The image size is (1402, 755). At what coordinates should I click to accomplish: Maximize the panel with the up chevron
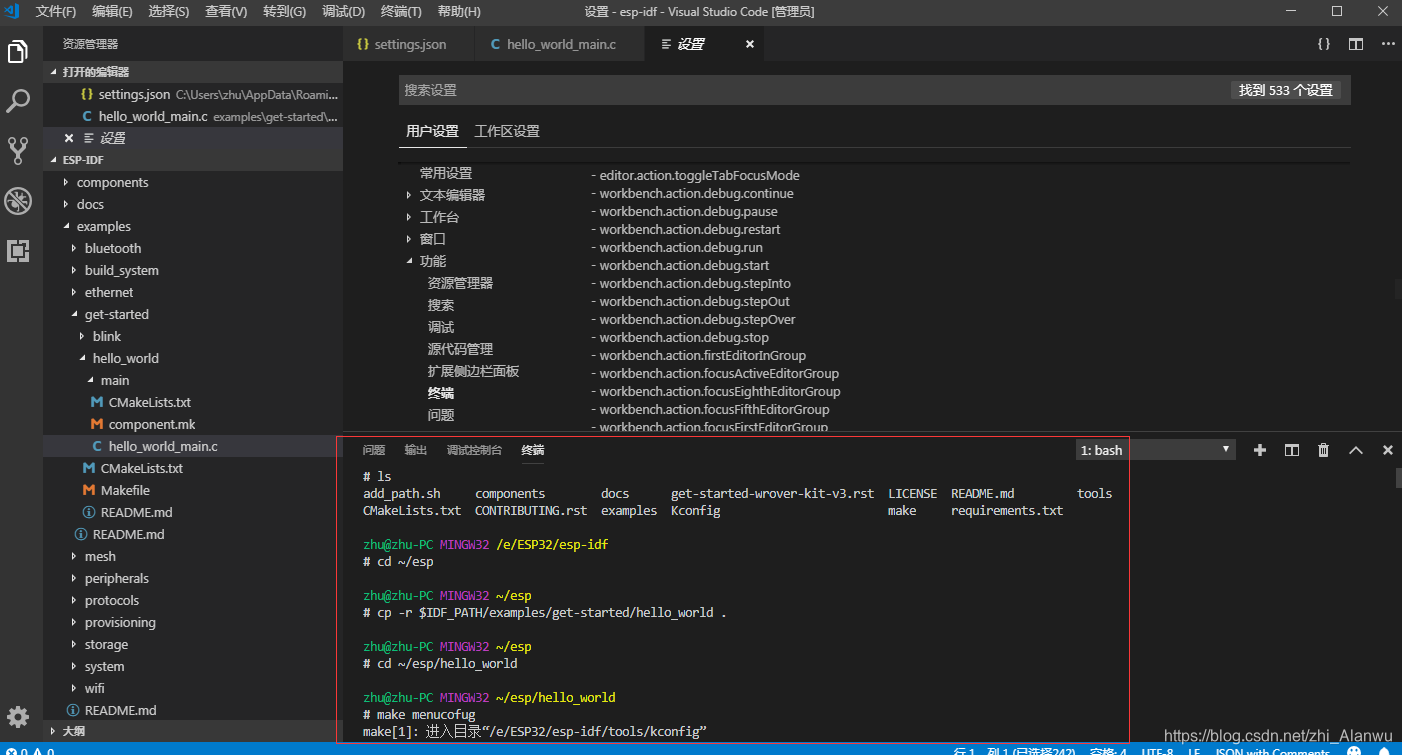(1356, 450)
